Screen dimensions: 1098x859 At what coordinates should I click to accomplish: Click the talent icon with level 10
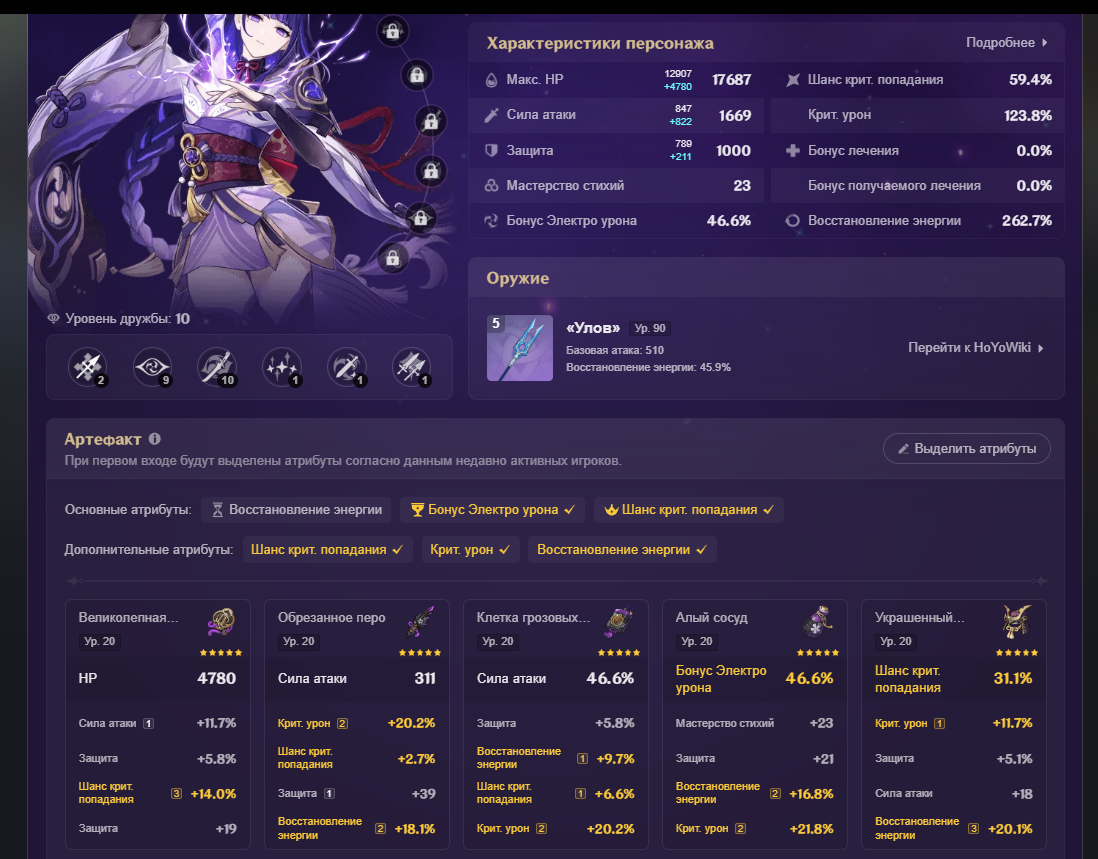(217, 367)
